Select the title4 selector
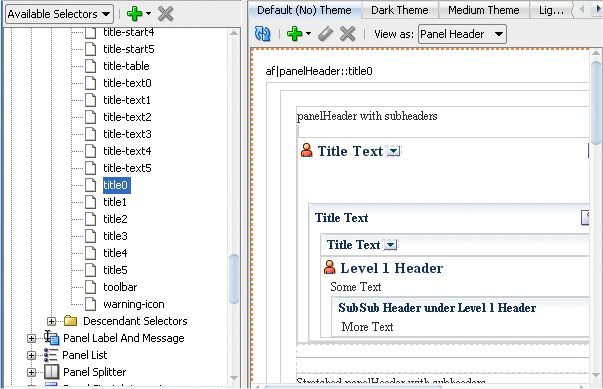 point(115,253)
